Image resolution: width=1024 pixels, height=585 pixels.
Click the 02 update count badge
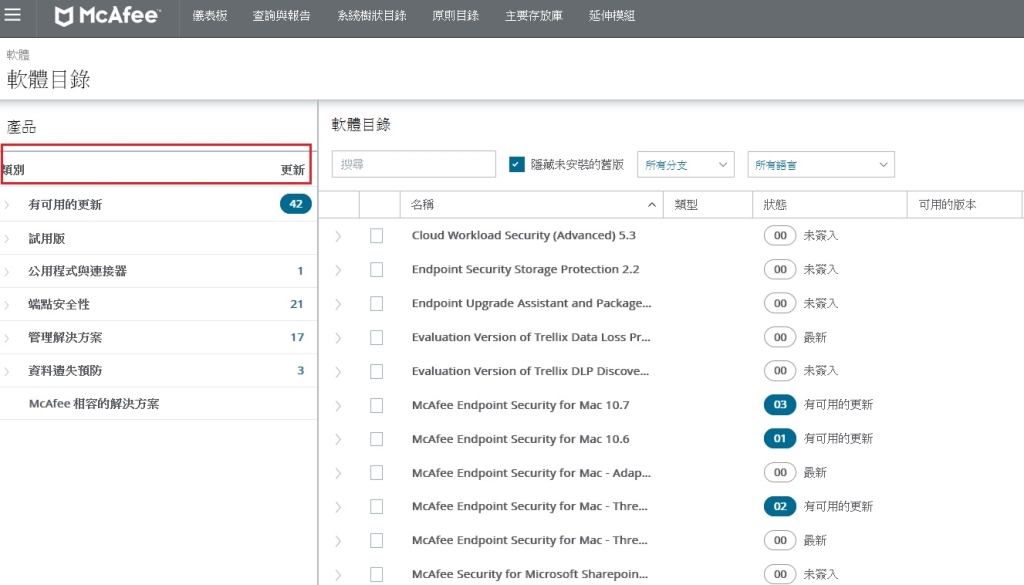pyautogui.click(x=780, y=507)
